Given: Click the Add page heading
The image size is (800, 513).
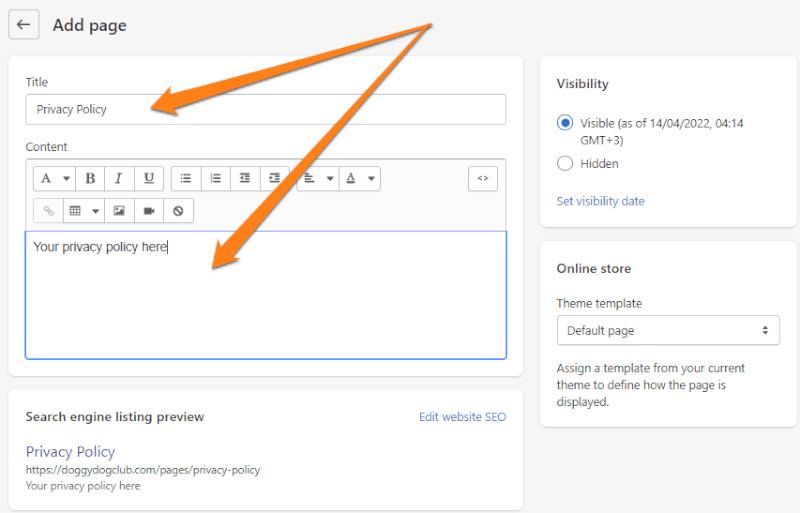Looking at the screenshot, I should point(89,25).
